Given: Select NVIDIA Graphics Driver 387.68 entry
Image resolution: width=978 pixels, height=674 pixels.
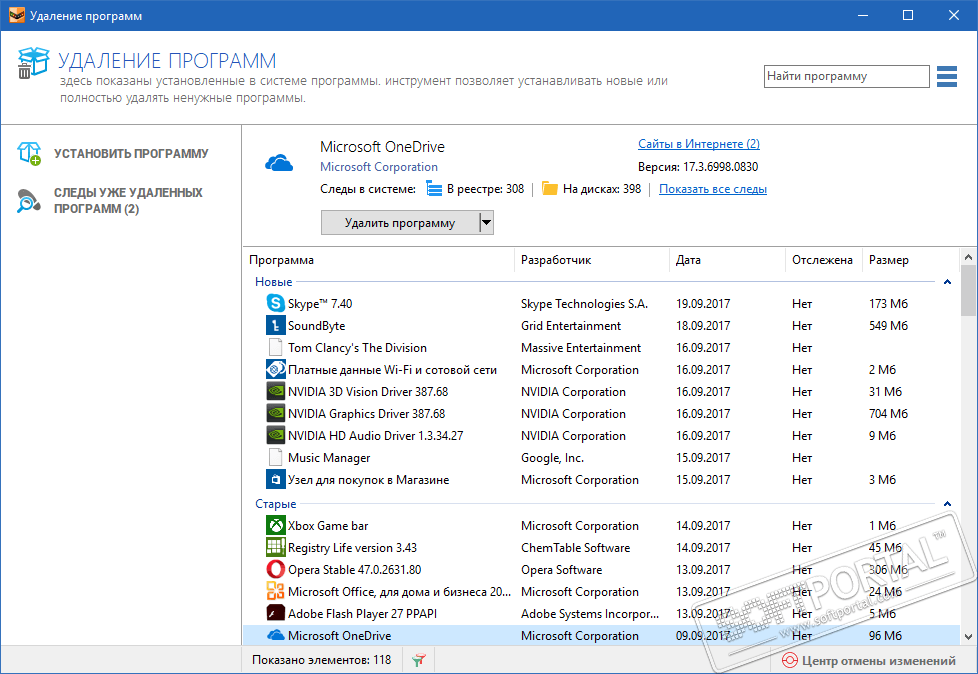Looking at the screenshot, I should click(366, 413).
